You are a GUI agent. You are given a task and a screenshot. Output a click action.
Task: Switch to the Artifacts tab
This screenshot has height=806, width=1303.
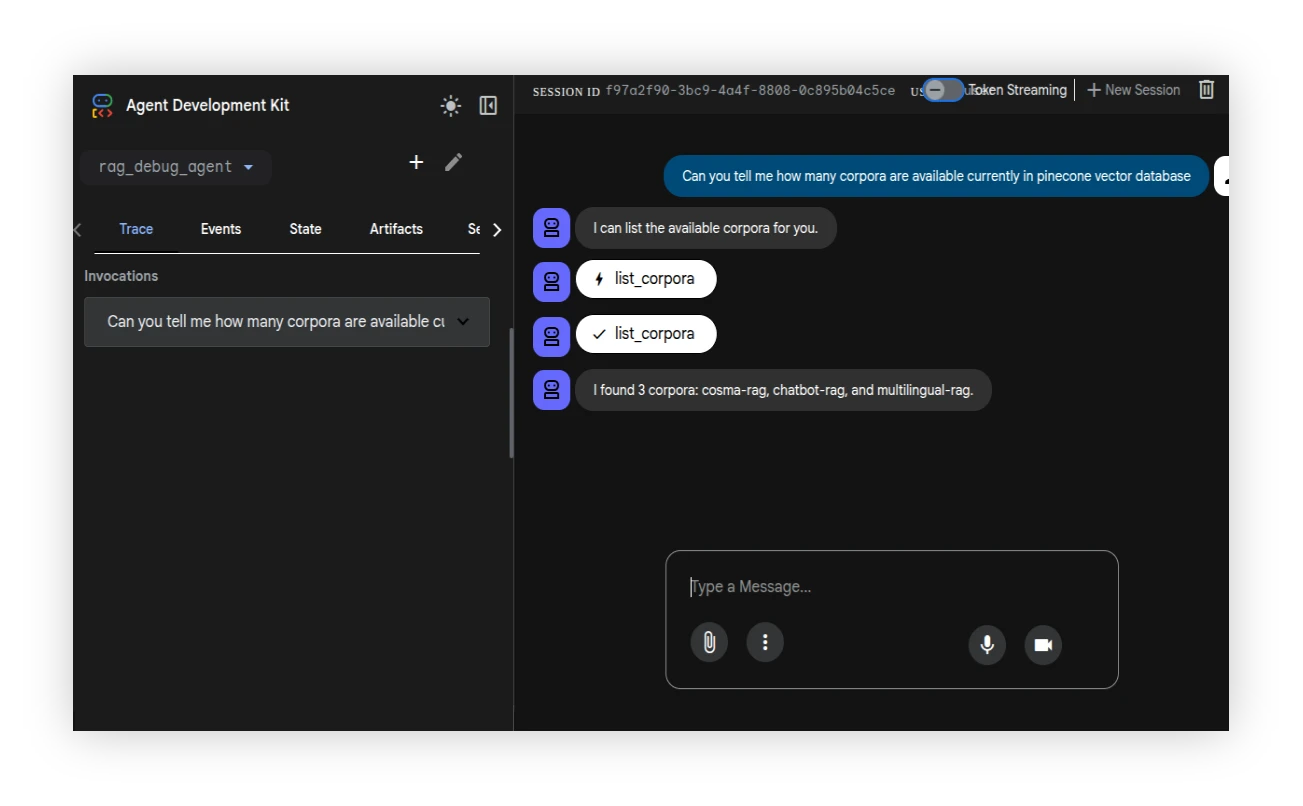click(396, 229)
